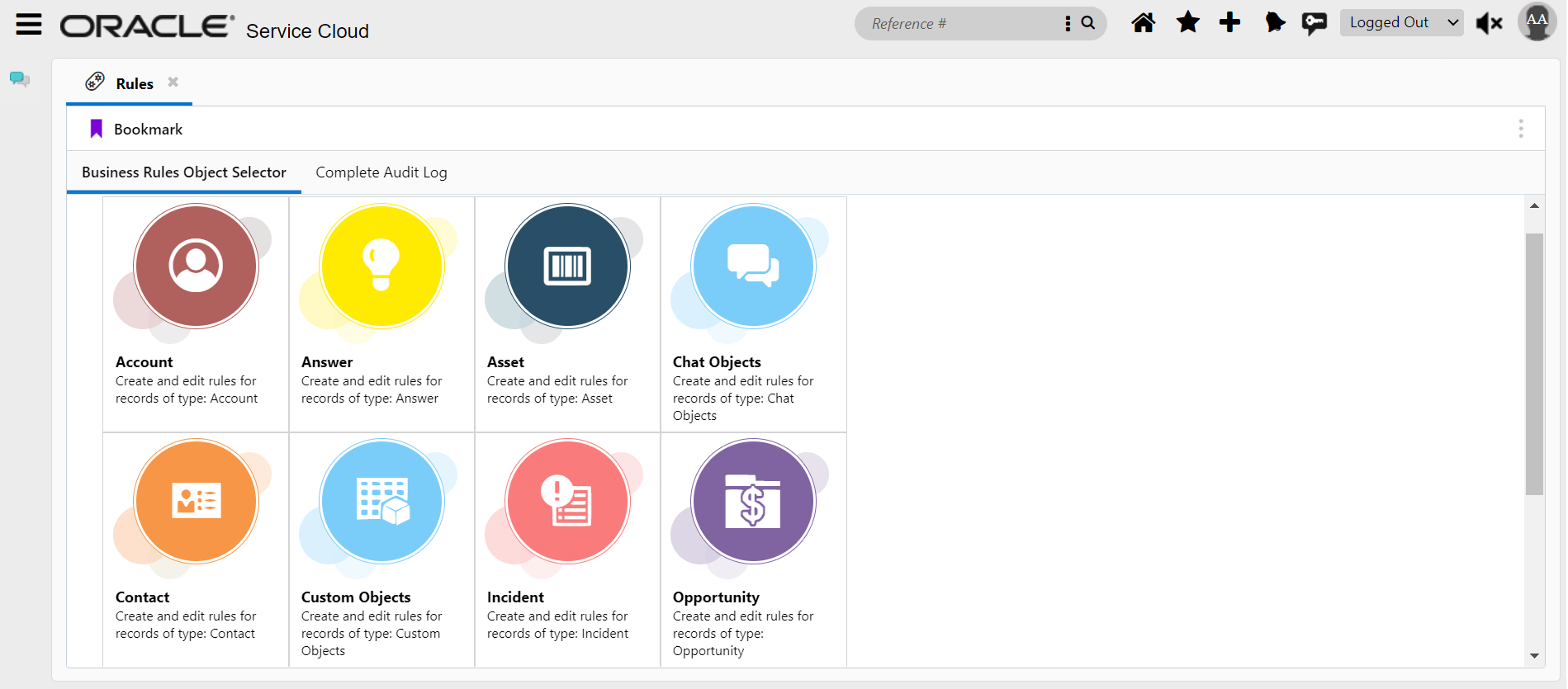Expand search options three-dot menu

tap(1068, 23)
